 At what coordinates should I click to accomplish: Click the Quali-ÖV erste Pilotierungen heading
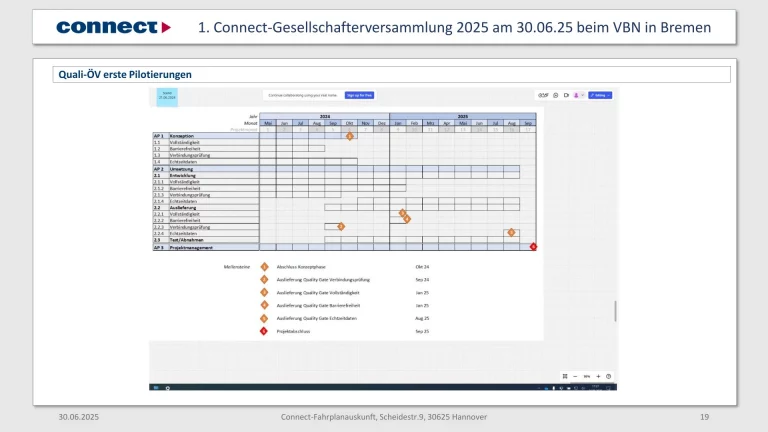coord(125,74)
